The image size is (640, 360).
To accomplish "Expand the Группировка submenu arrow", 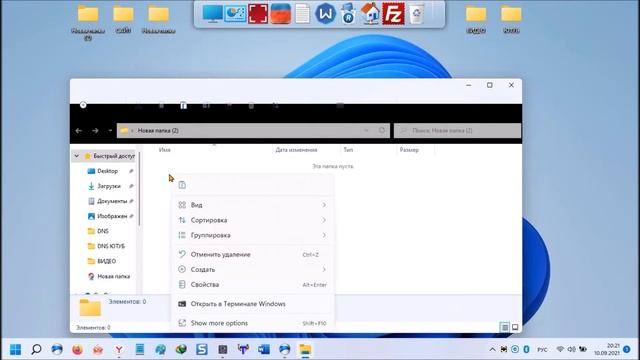I will [324, 235].
